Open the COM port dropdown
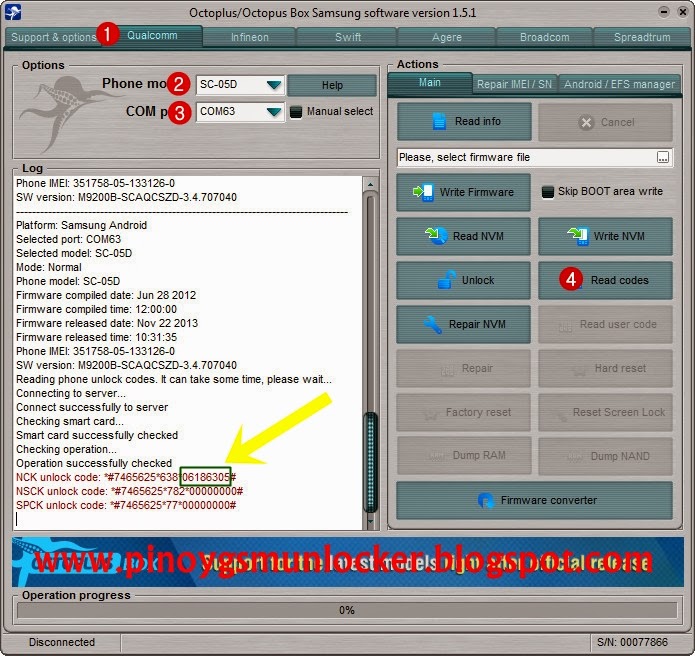The width and height of the screenshot is (695, 656). pos(274,112)
